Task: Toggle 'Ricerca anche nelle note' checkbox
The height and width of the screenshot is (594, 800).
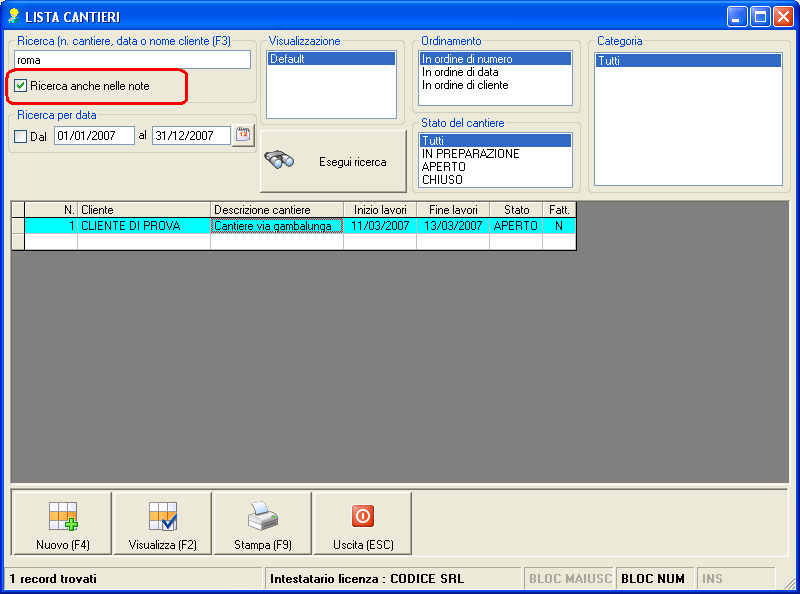Action: tap(20, 86)
